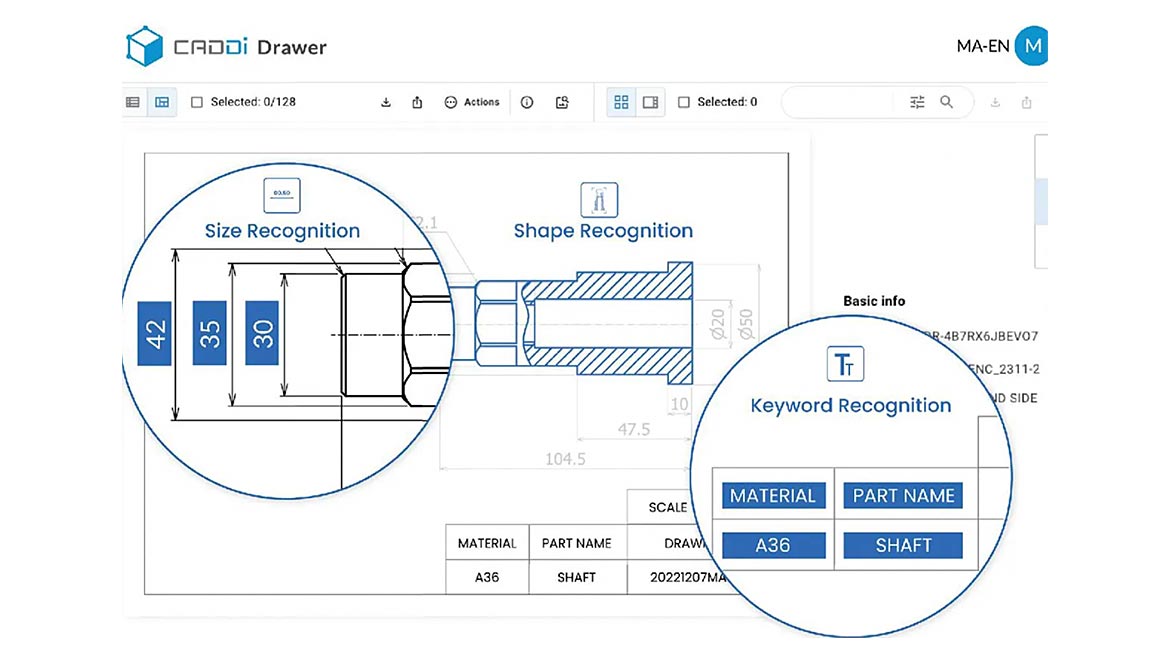1170x658 pixels.
Task: Switch to list view layout
Action: pos(133,102)
